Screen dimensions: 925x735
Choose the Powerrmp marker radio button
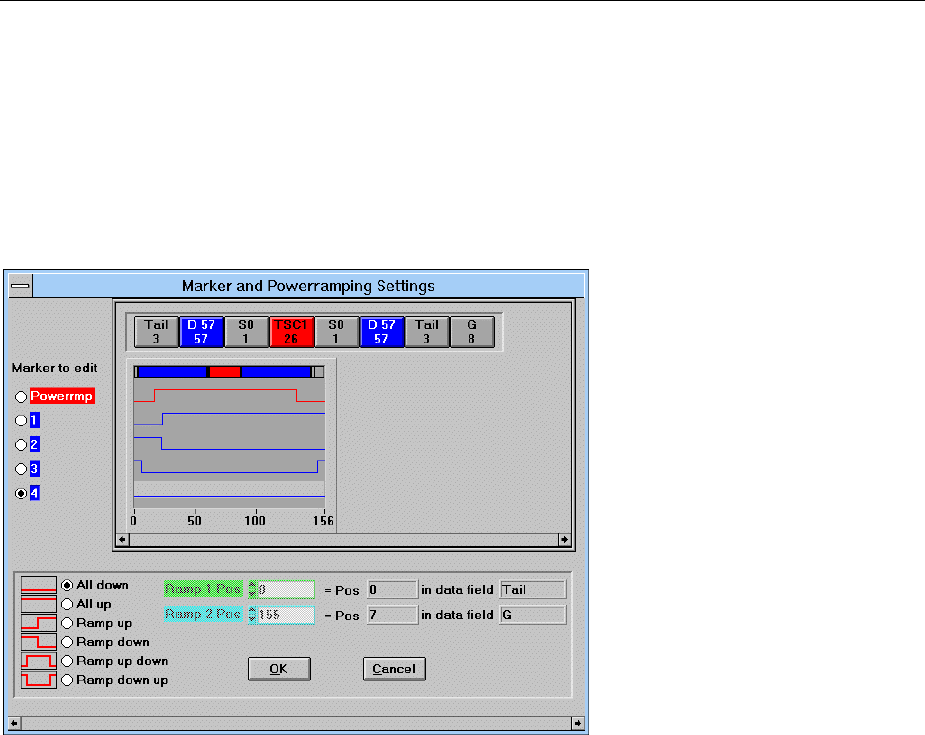pyautogui.click(x=21, y=397)
